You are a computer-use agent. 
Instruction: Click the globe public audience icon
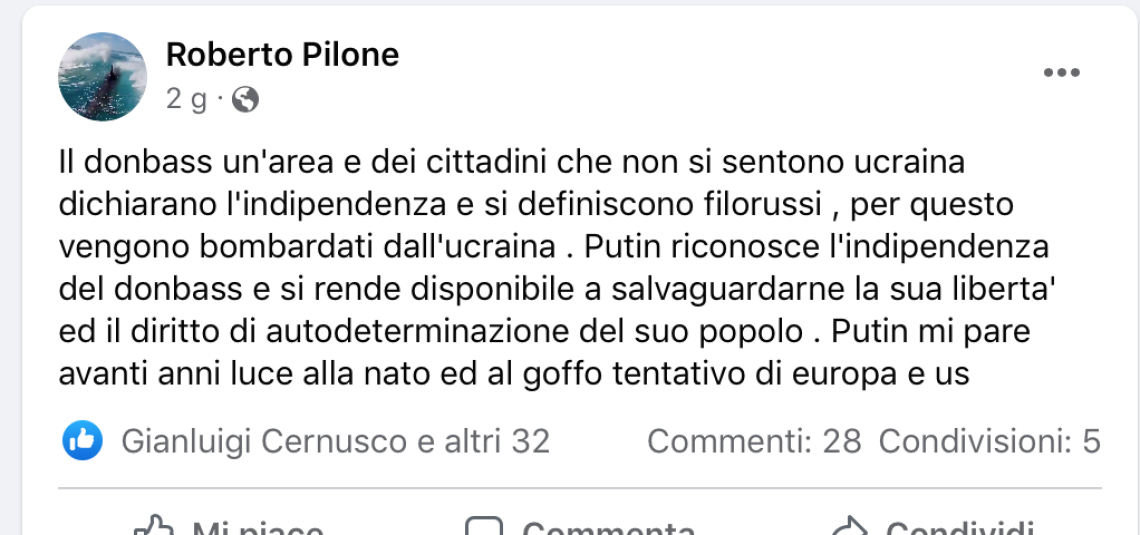[245, 99]
